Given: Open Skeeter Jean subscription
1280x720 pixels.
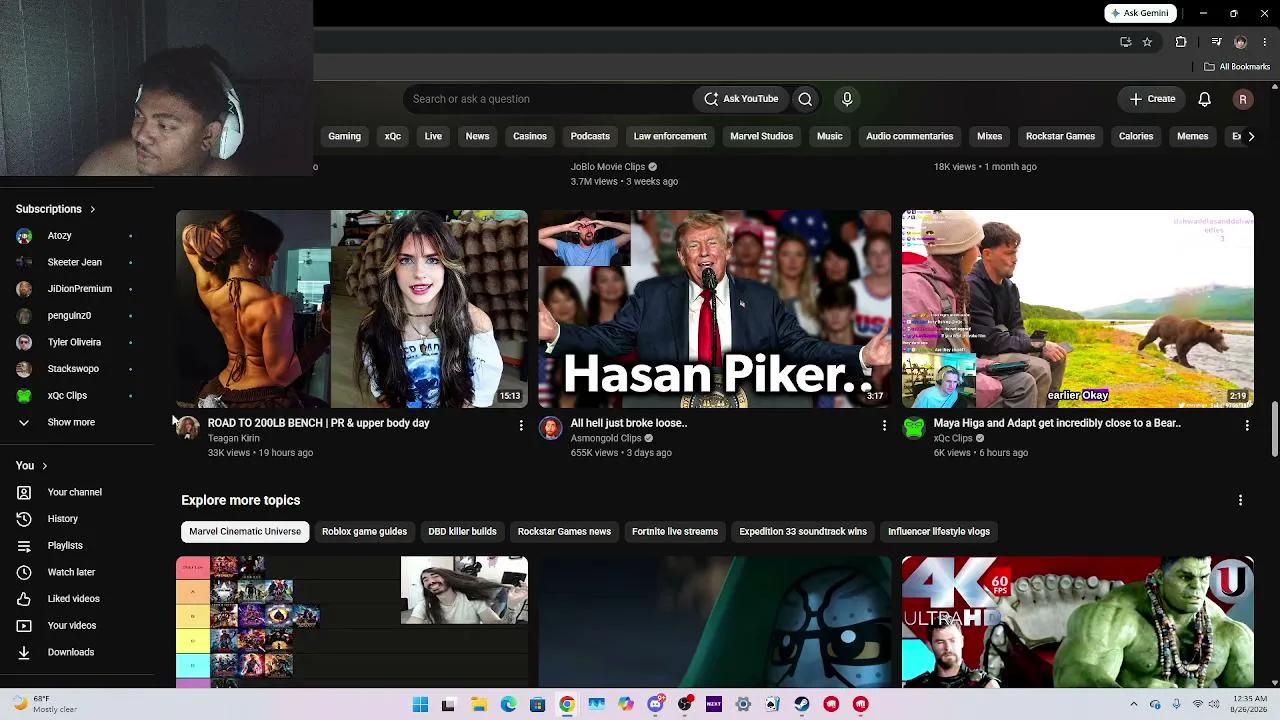Looking at the screenshot, I should click(77, 262).
